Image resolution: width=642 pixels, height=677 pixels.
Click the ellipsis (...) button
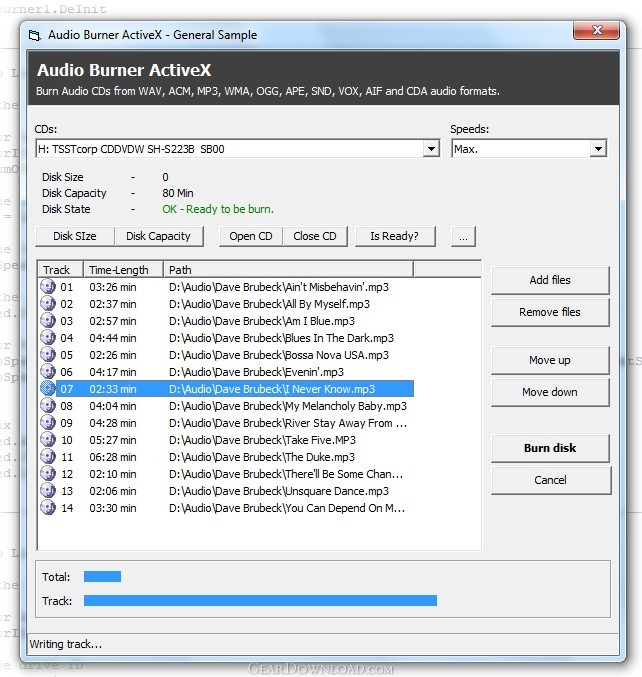(463, 236)
